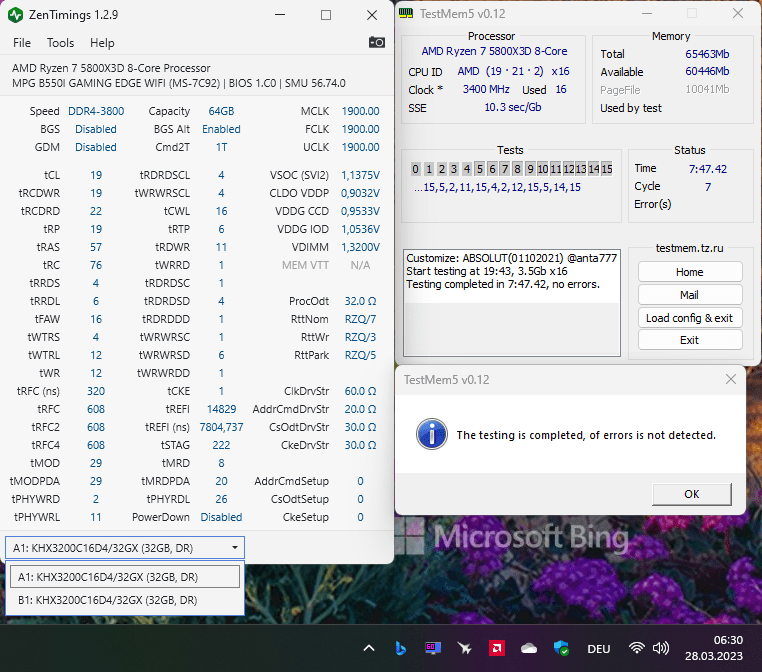Open the Tools menu in ZenTimings
The height and width of the screenshot is (672, 762).
coord(60,43)
